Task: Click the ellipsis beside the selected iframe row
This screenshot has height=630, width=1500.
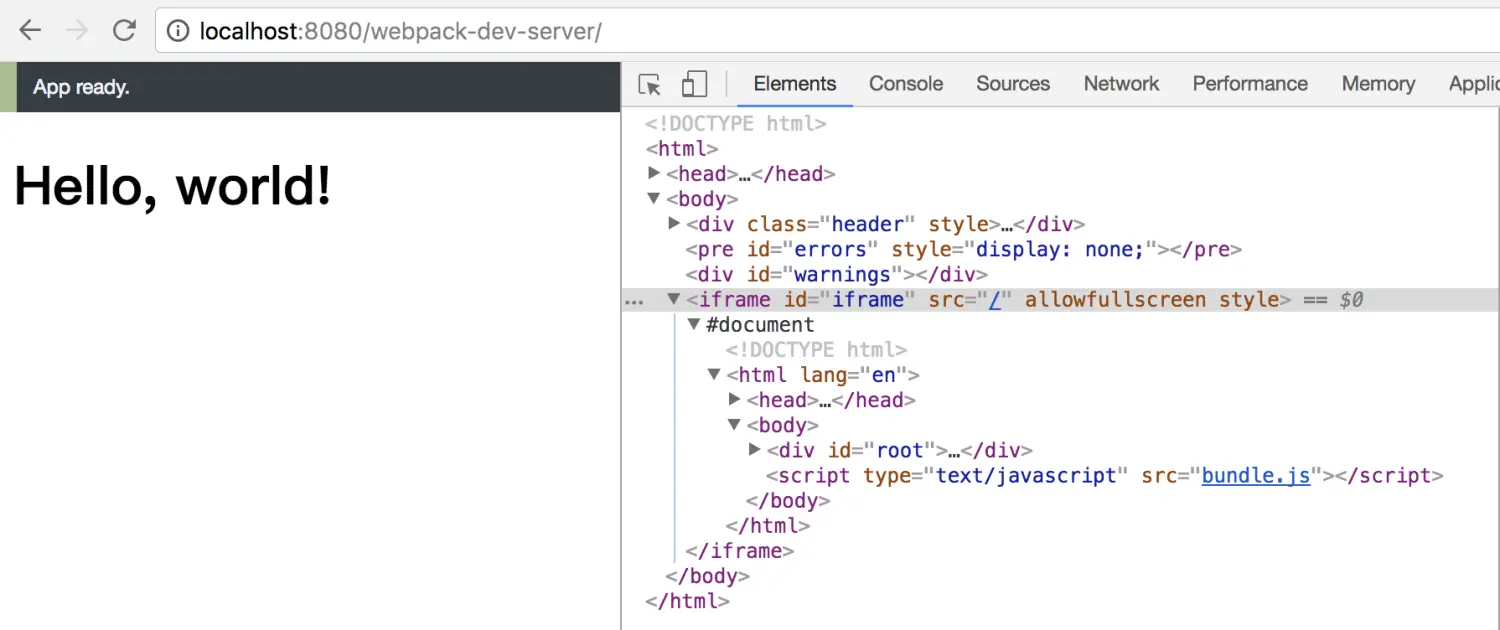Action: (x=634, y=300)
